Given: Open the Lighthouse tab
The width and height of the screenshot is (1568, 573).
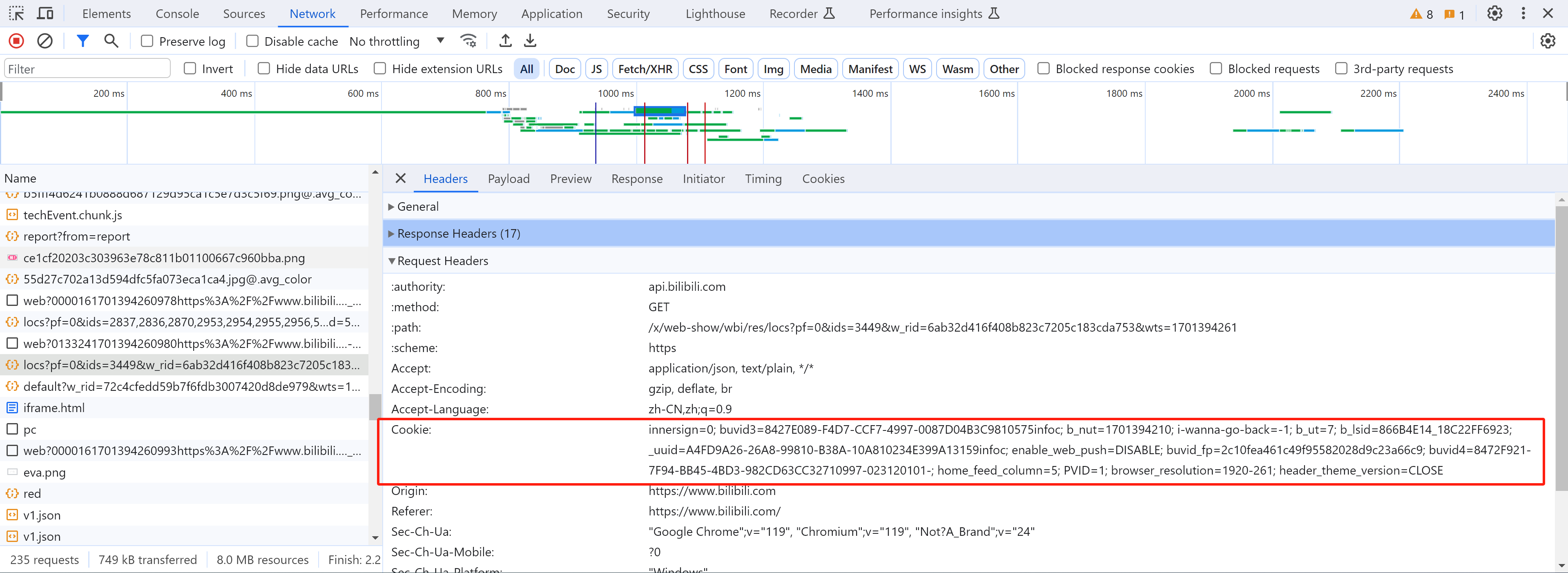Looking at the screenshot, I should [x=715, y=13].
